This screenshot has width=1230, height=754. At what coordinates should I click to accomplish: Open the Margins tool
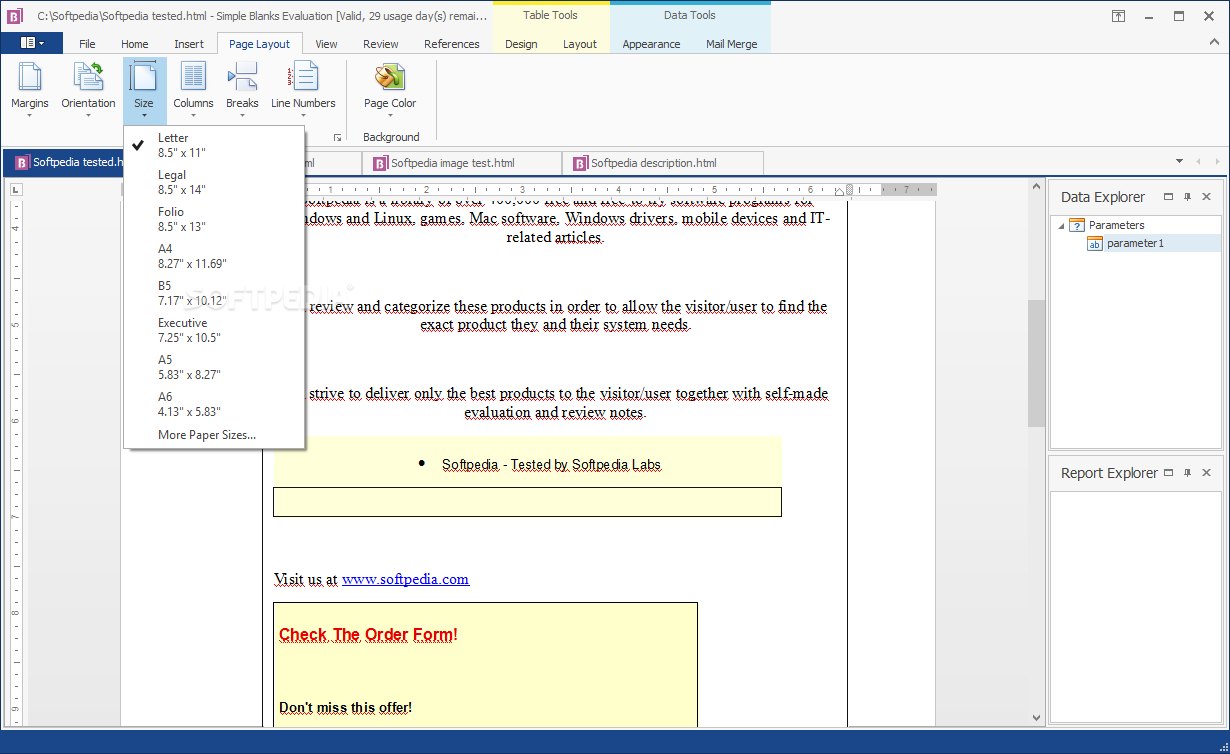pyautogui.click(x=30, y=90)
